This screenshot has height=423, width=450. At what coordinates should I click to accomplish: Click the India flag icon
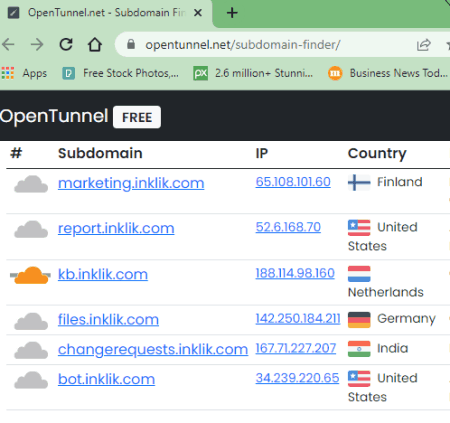359,349
